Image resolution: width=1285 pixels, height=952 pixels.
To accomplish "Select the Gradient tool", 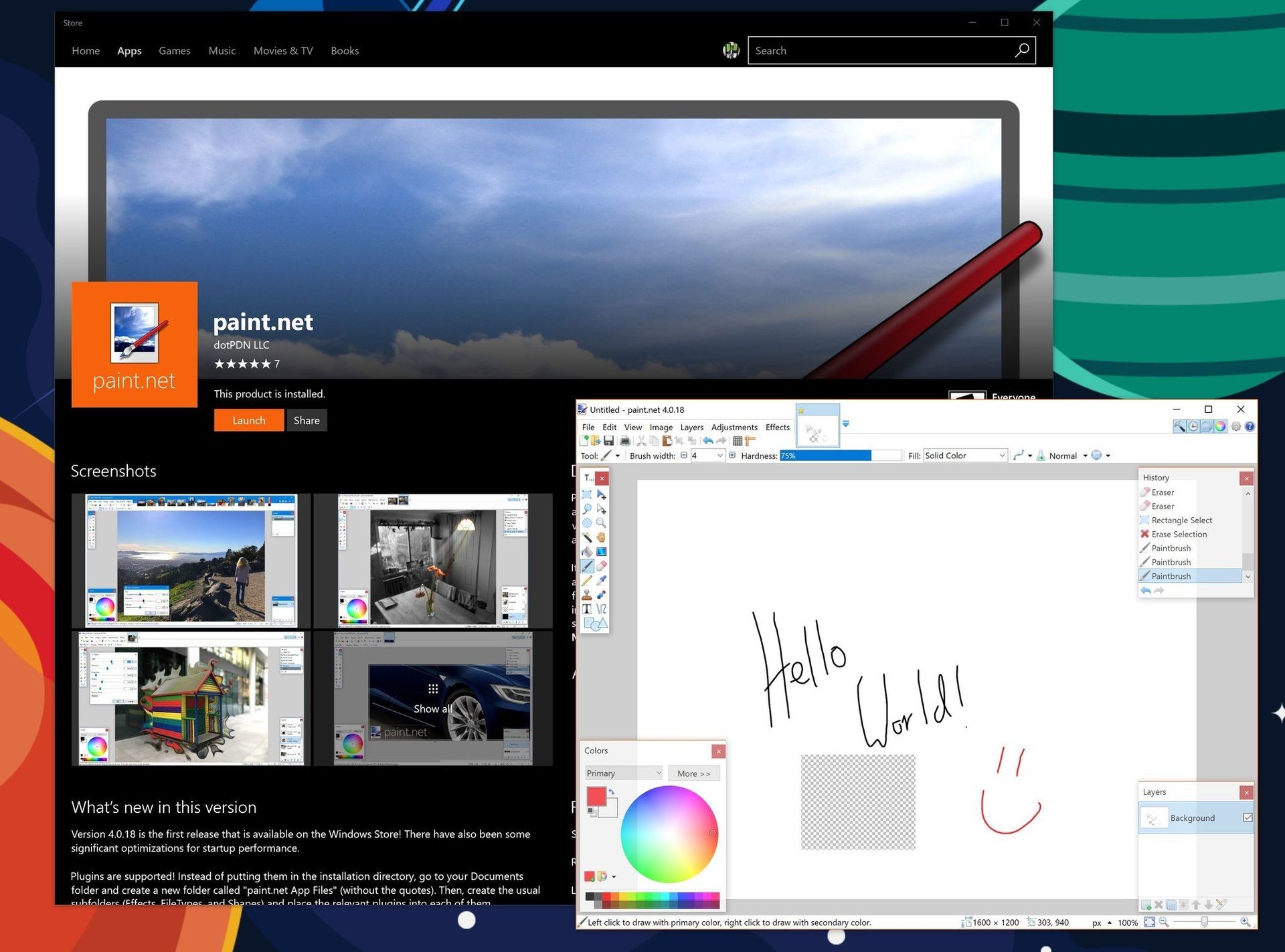I will click(600, 551).
